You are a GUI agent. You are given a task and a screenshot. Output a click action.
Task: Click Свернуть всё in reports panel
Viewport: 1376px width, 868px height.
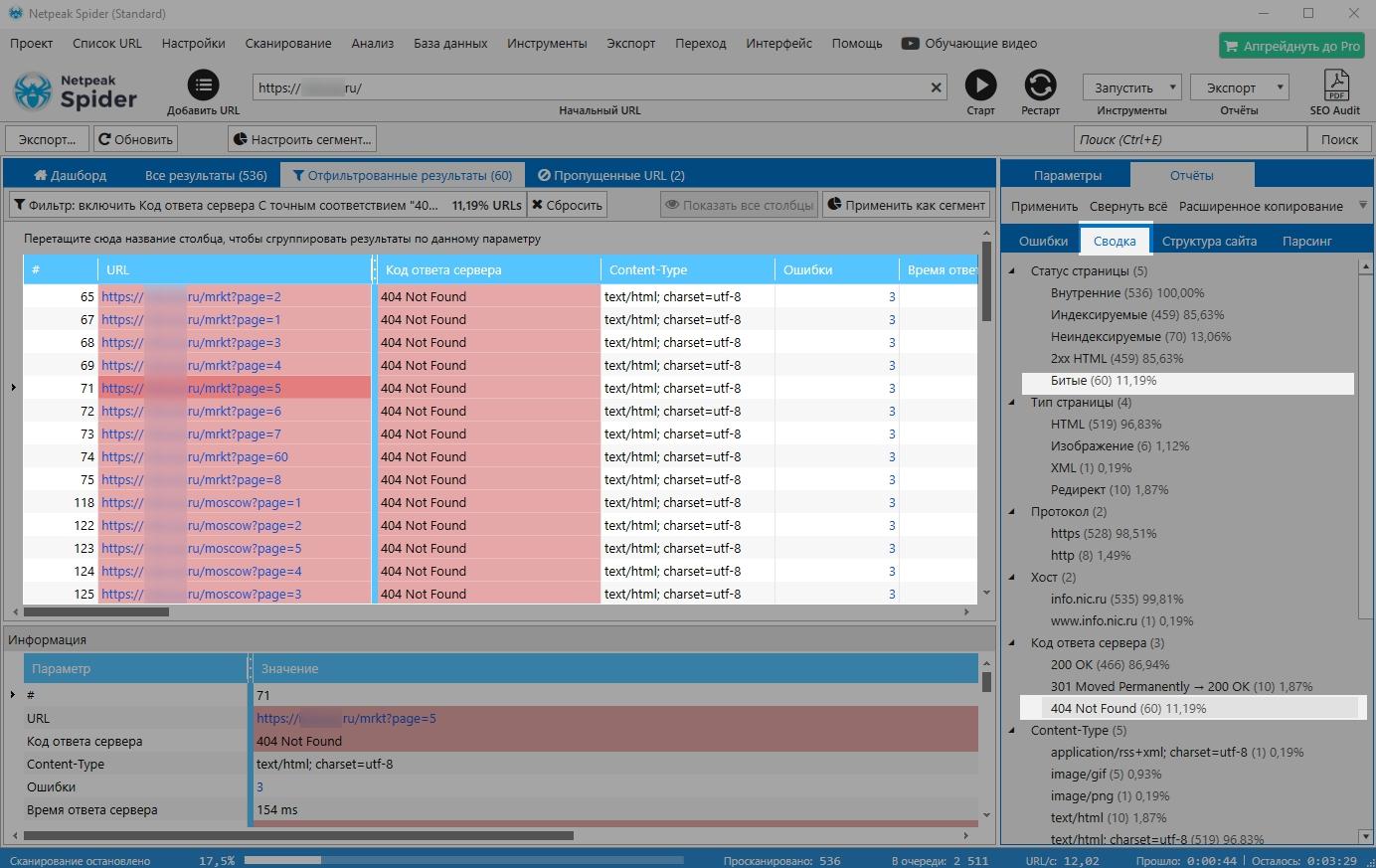coord(1128,206)
